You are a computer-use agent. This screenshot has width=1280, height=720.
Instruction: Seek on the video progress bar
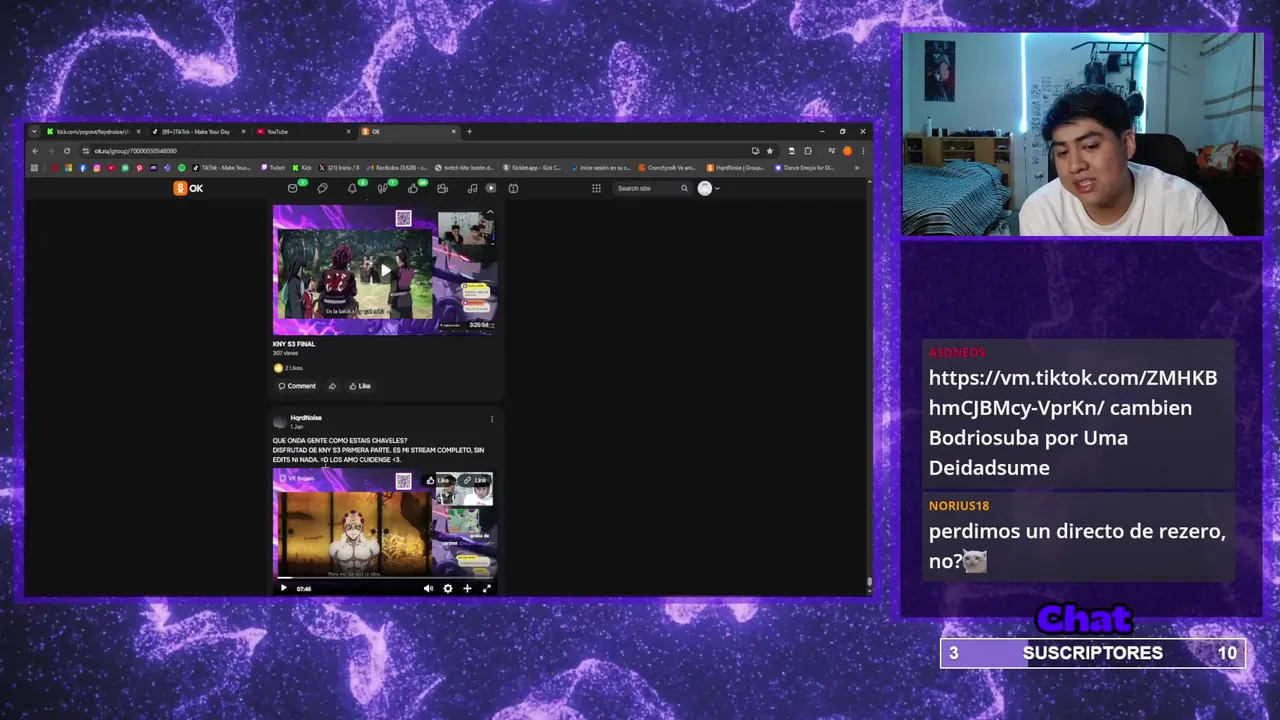click(x=385, y=578)
